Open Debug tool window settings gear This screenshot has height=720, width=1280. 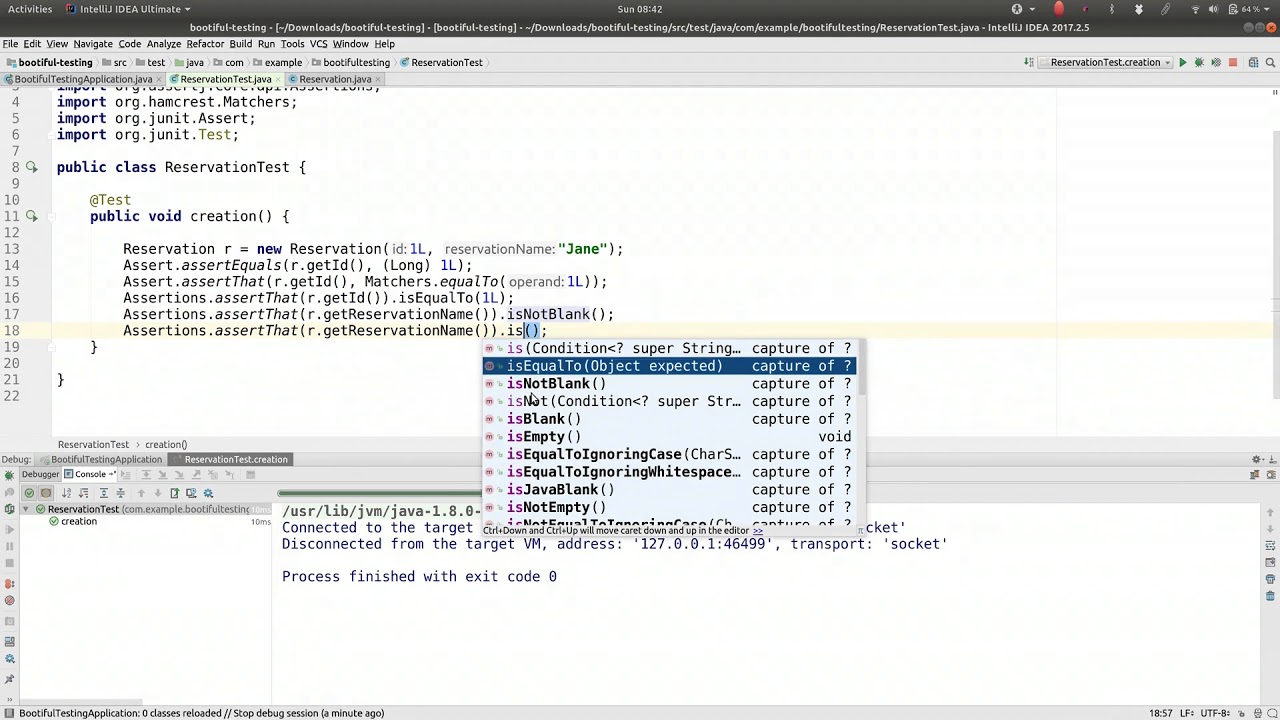(x=1257, y=459)
